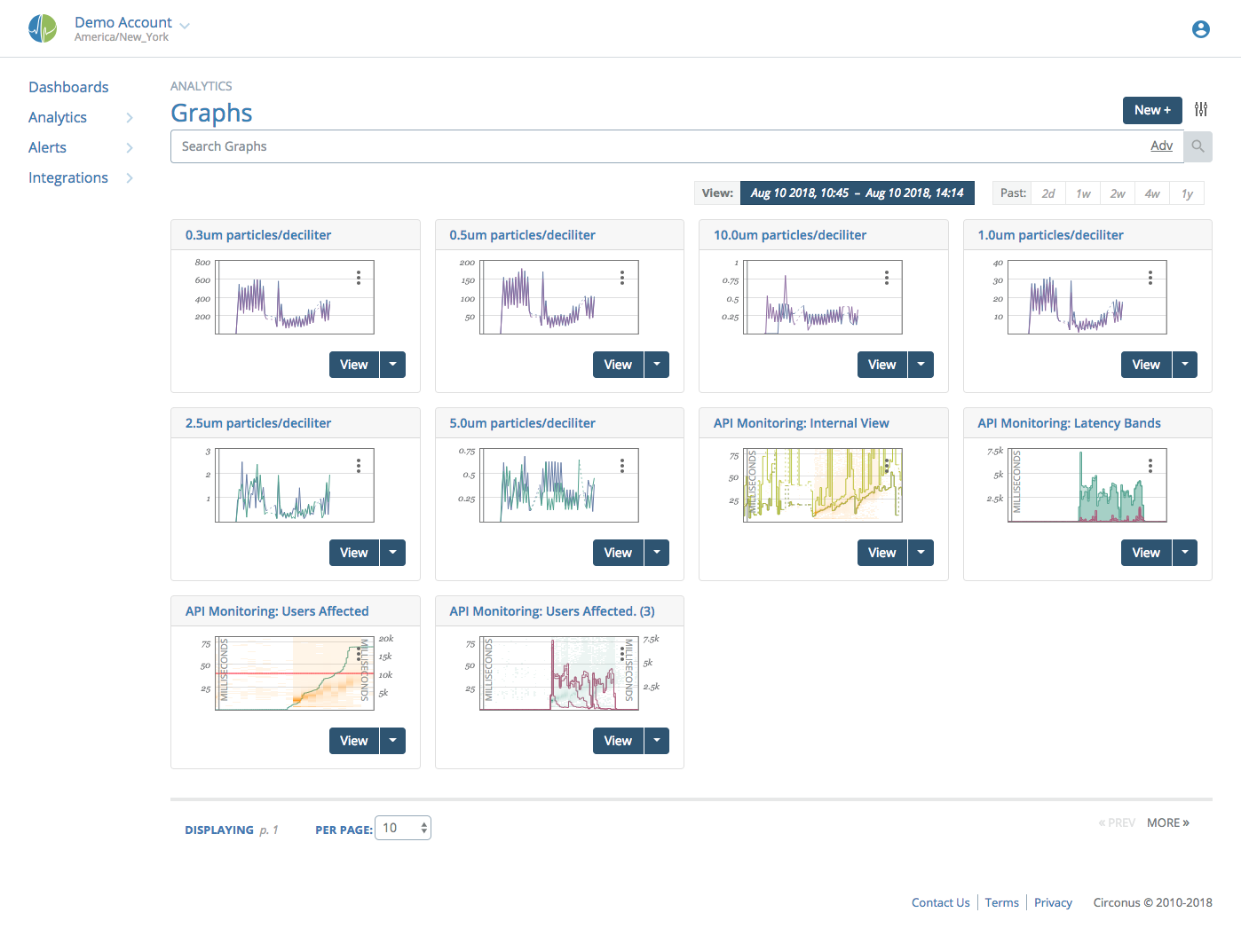Open the kebab menu on Users Affected graph
The width and height of the screenshot is (1241, 952).
click(358, 654)
